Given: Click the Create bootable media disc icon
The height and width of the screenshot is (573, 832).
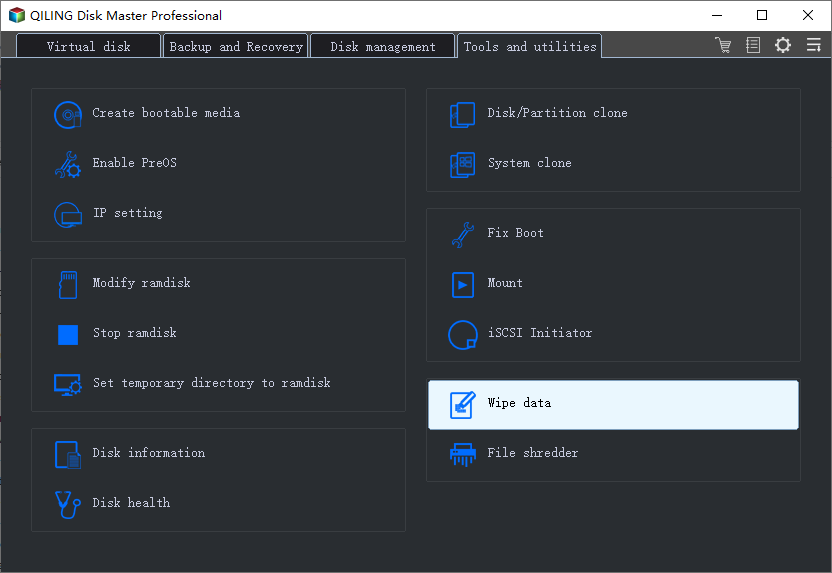Looking at the screenshot, I should pyautogui.click(x=68, y=115).
